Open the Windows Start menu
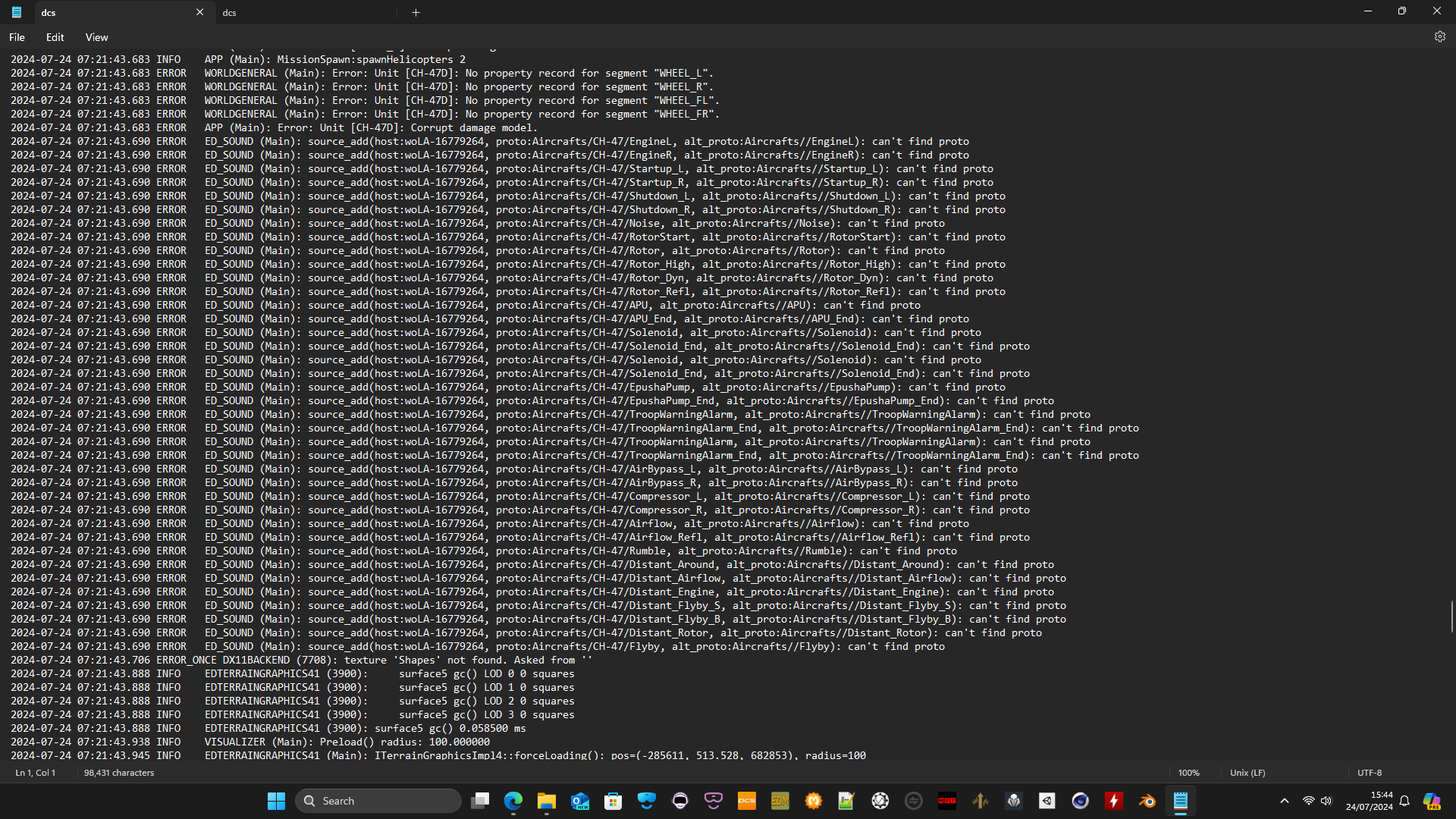 pos(276,801)
